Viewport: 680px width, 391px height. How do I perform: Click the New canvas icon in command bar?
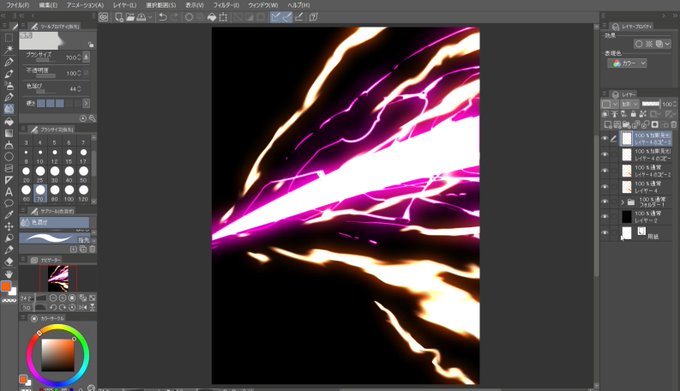(119, 17)
